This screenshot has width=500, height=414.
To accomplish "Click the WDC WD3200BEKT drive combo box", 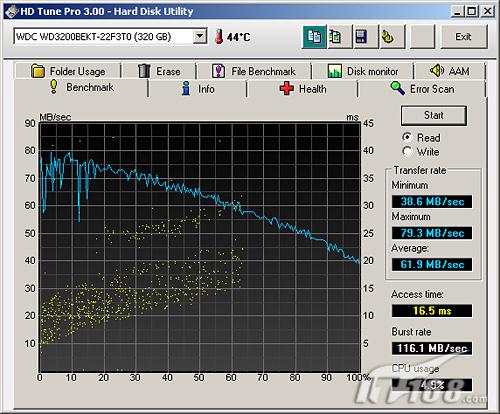I will click(x=110, y=36).
